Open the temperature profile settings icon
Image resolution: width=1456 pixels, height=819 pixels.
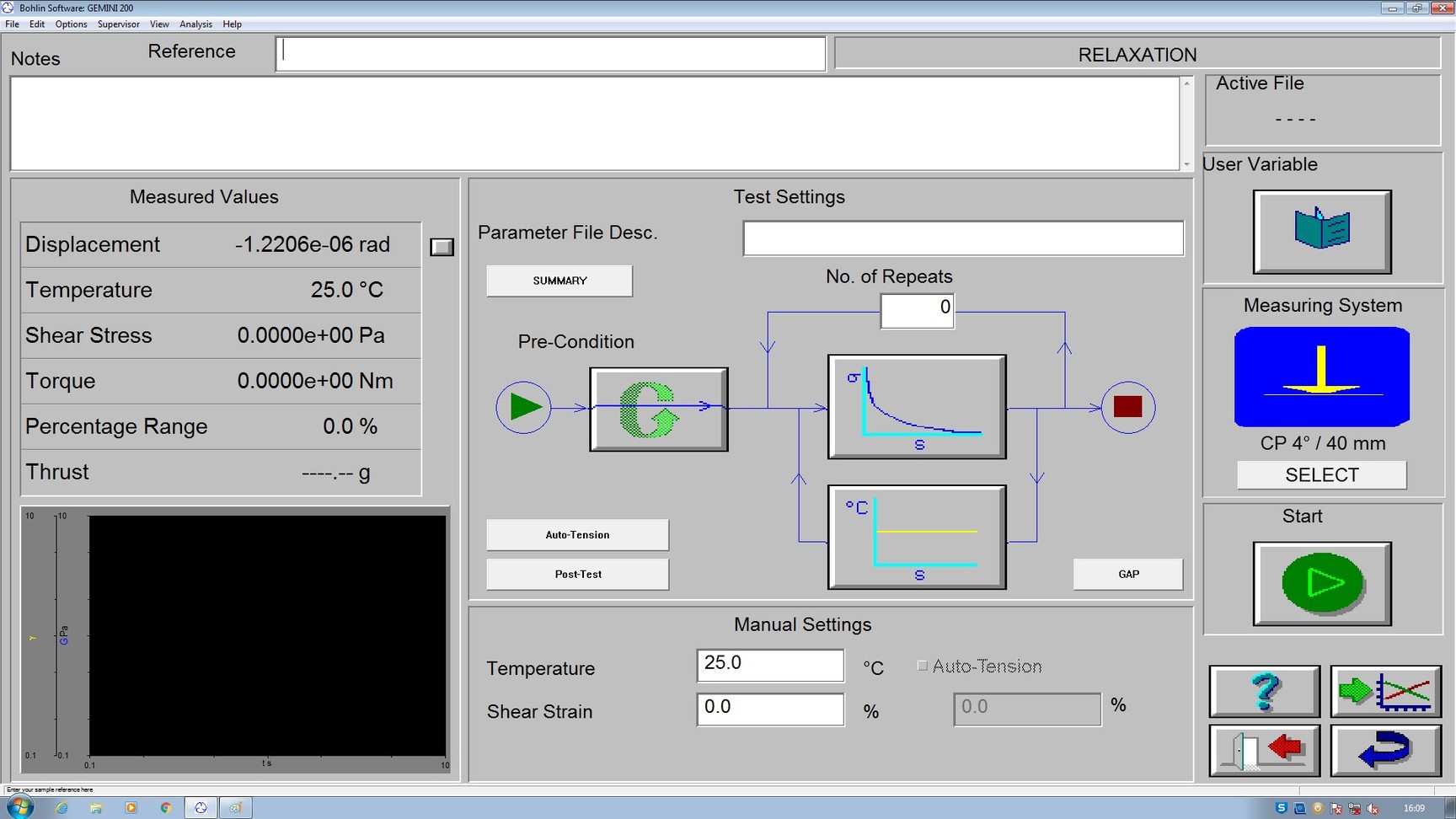point(917,537)
